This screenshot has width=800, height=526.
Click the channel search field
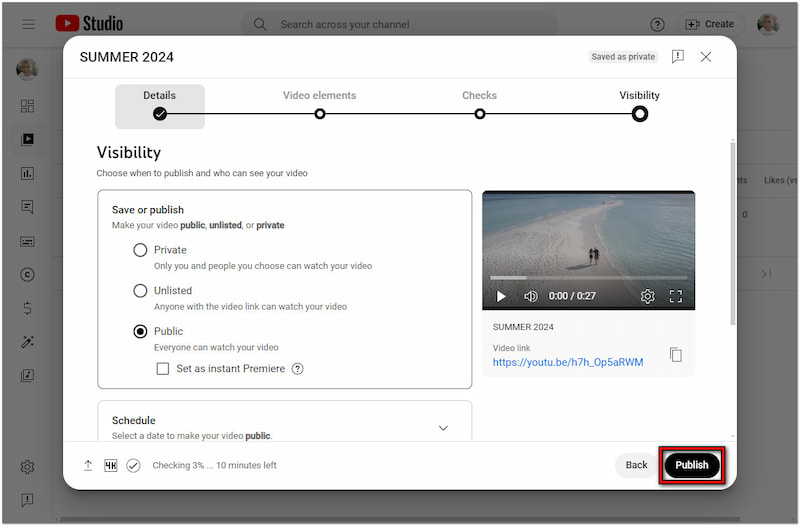(410, 24)
